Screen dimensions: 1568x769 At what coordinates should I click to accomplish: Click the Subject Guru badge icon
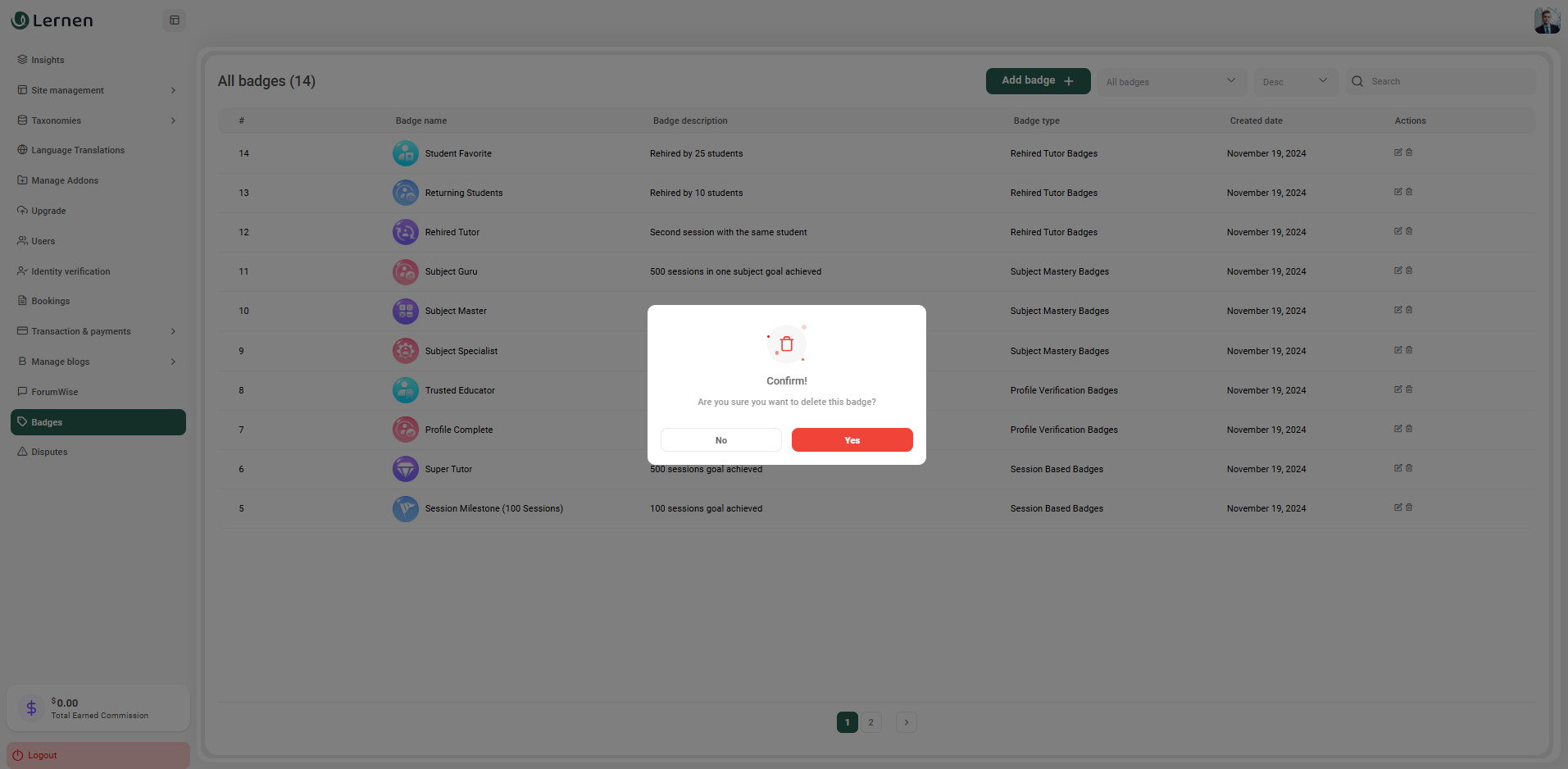coord(405,271)
